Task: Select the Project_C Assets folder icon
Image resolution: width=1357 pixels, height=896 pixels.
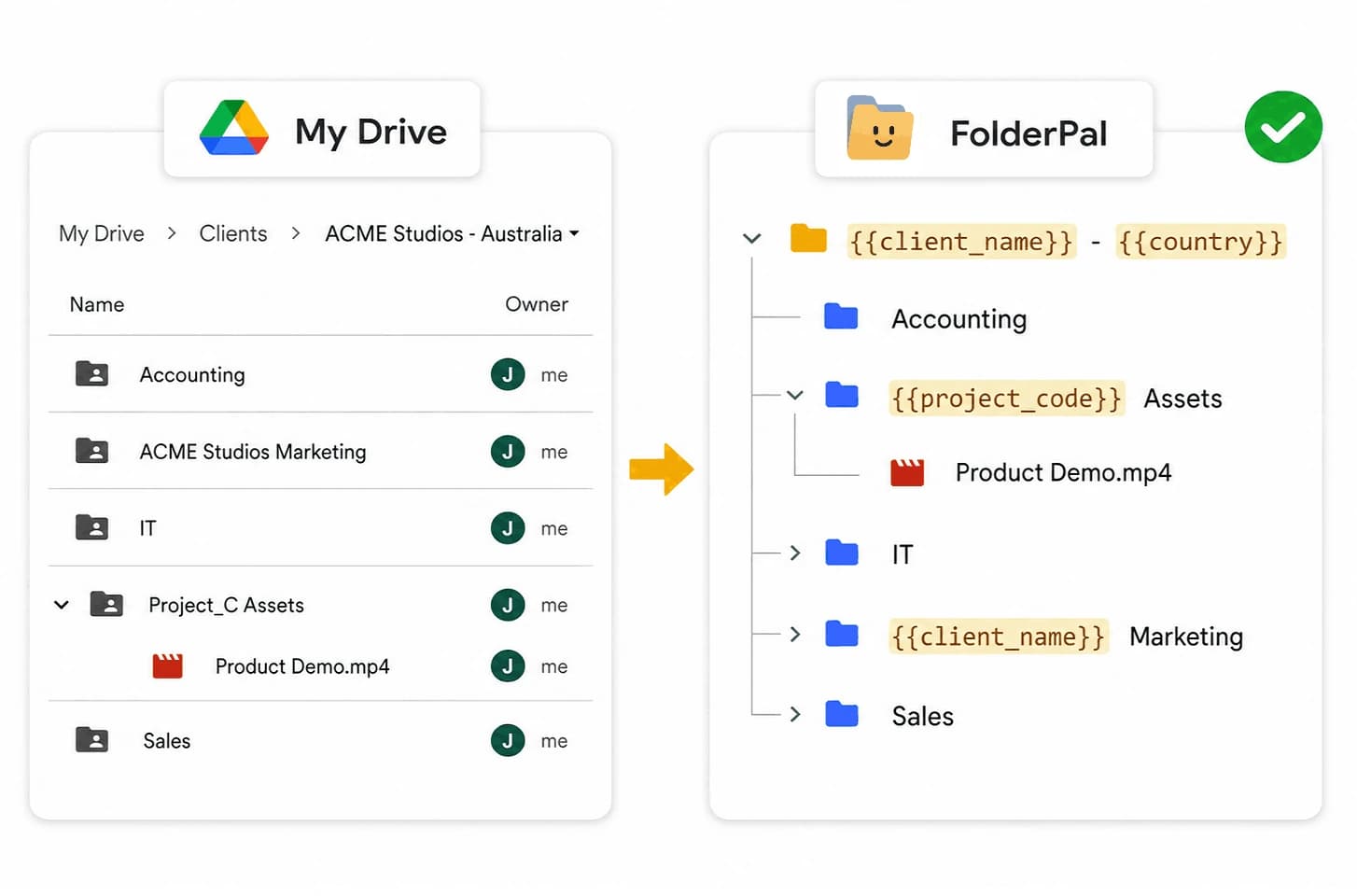Action: (x=106, y=604)
